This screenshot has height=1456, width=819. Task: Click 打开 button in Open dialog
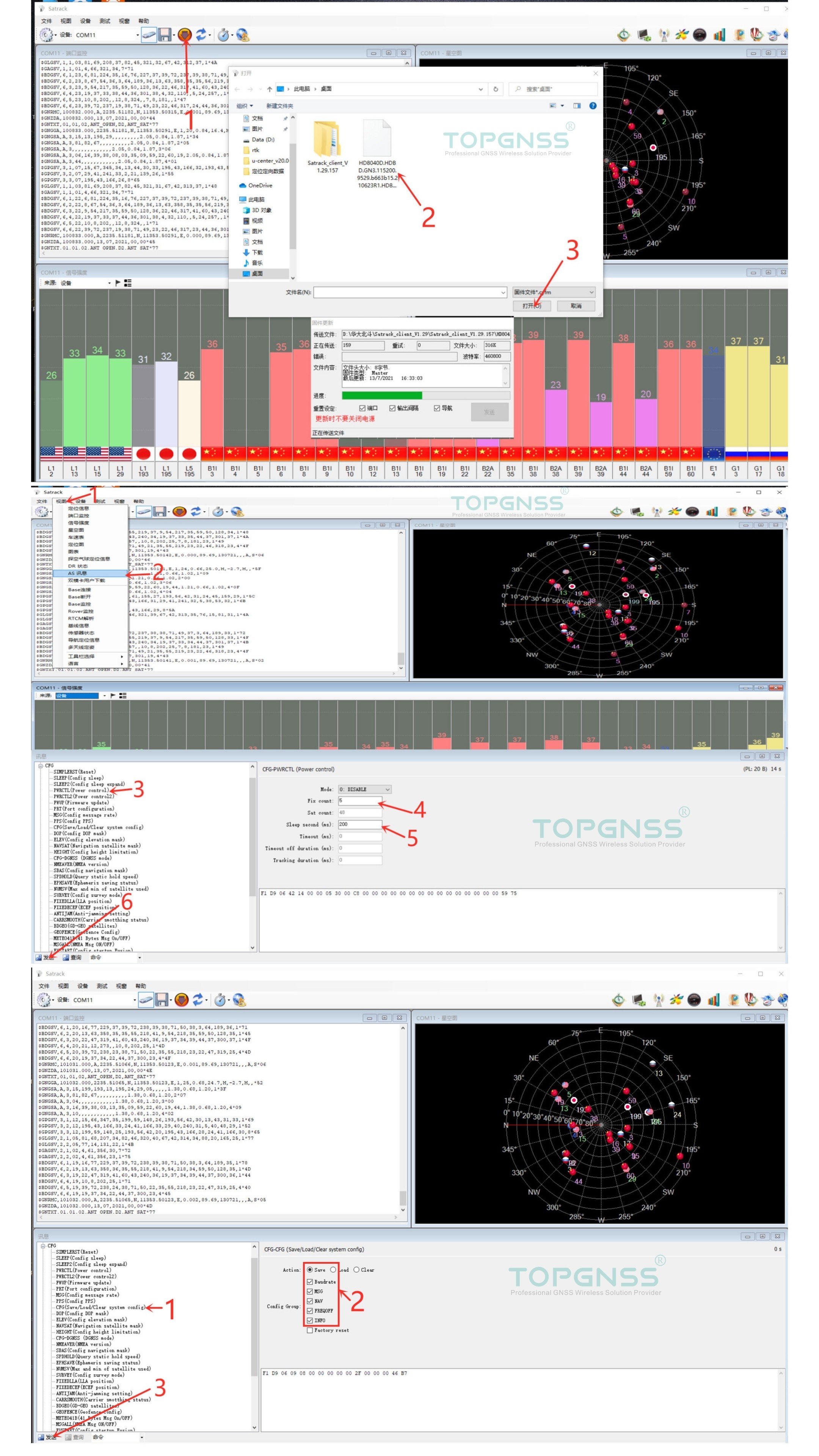coord(532,306)
